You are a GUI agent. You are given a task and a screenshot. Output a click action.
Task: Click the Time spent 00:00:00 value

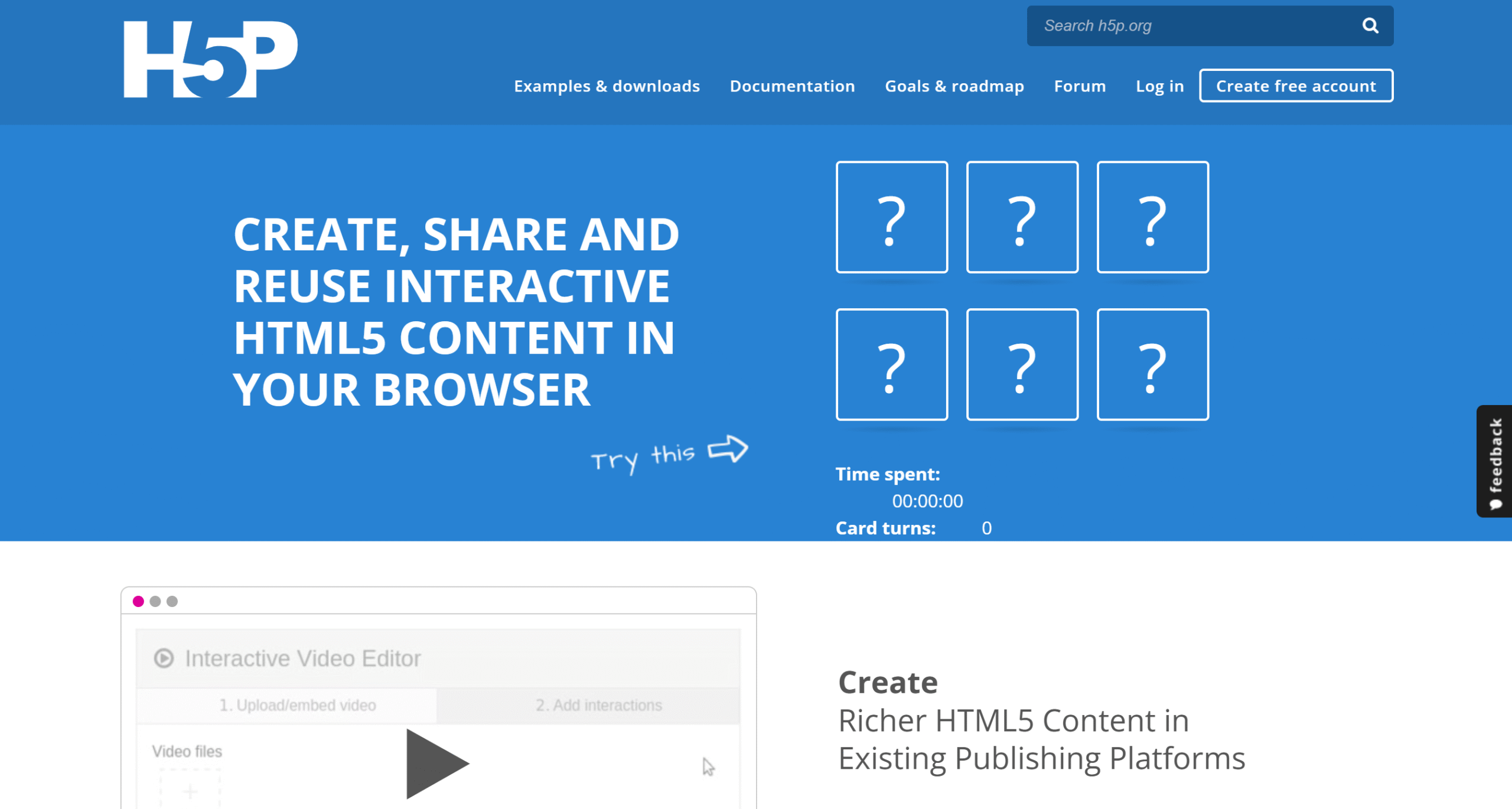point(927,501)
